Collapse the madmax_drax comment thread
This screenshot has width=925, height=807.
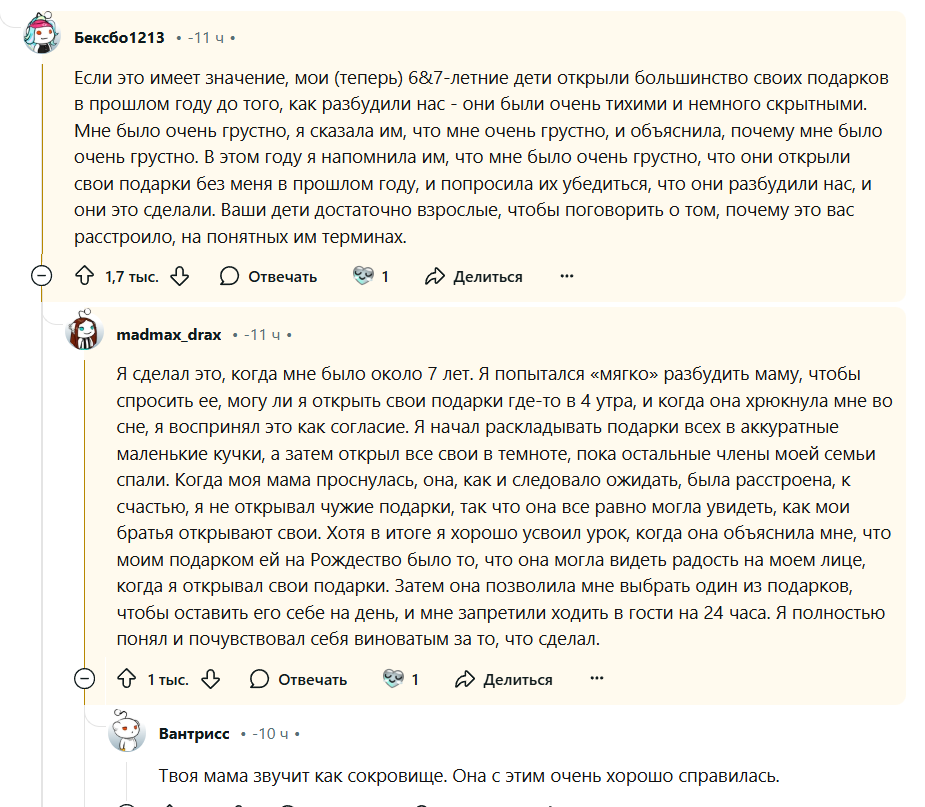[84, 678]
